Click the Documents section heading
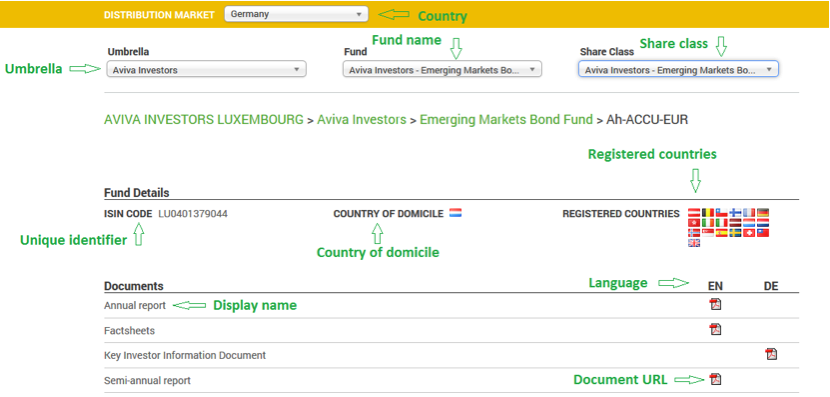The width and height of the screenshot is (830, 397). pyautogui.click(x=134, y=286)
